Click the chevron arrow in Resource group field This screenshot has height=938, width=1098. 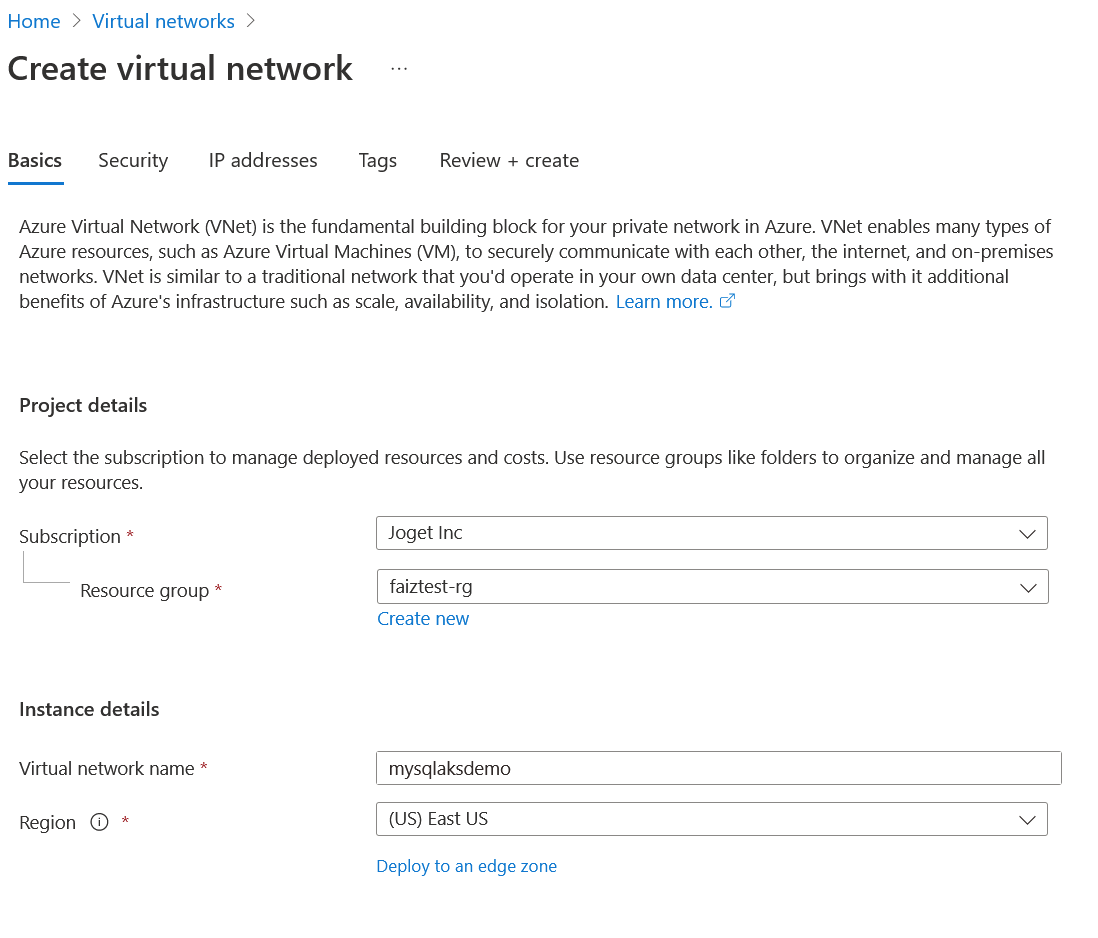(1027, 588)
